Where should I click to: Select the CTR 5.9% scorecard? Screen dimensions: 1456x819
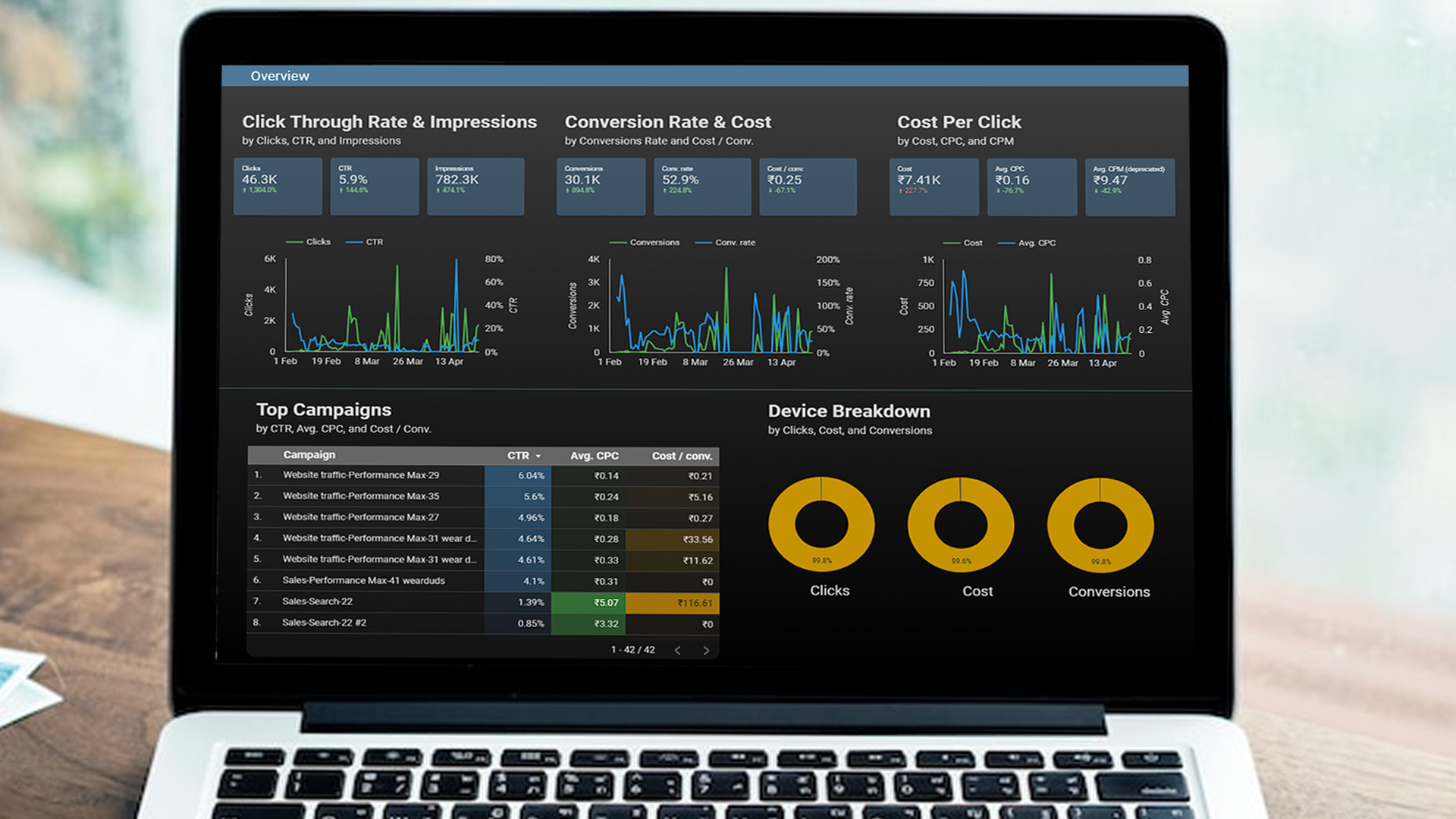pyautogui.click(x=375, y=187)
